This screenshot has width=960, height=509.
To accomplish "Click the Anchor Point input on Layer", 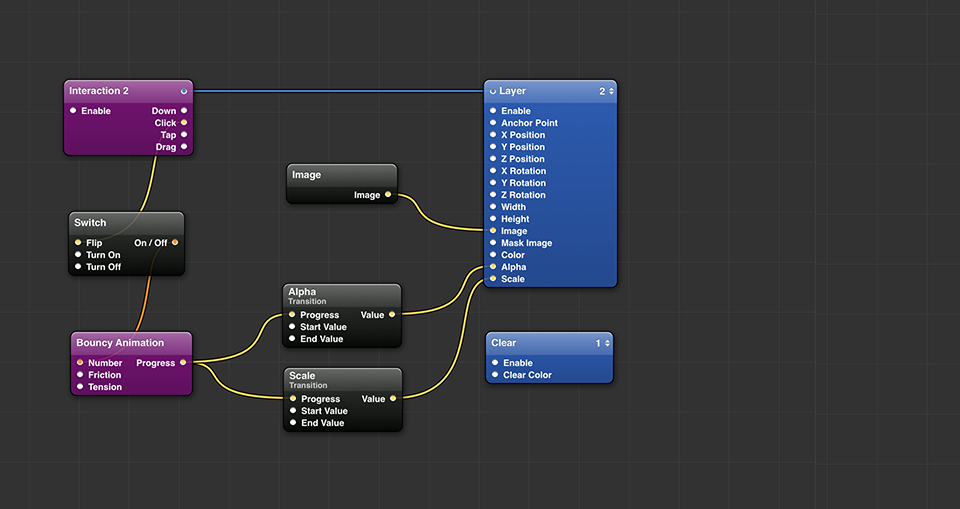I will (x=493, y=123).
